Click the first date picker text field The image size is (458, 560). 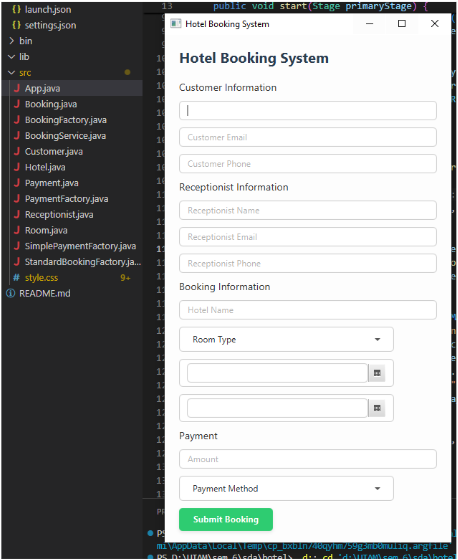[277, 373]
